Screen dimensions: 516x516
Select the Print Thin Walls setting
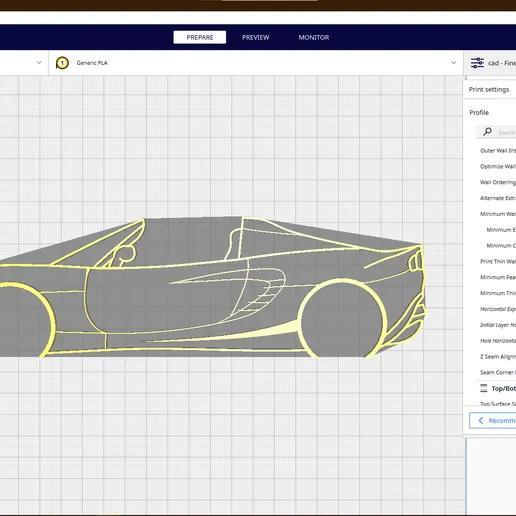[498, 261]
